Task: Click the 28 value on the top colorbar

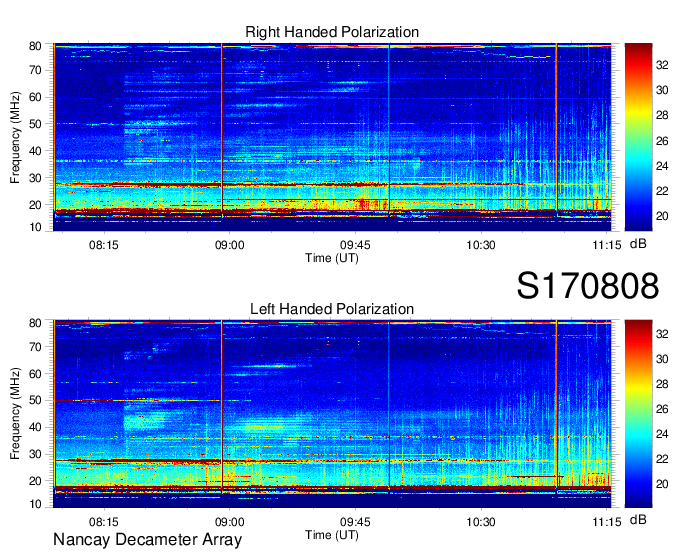Action: coord(662,115)
